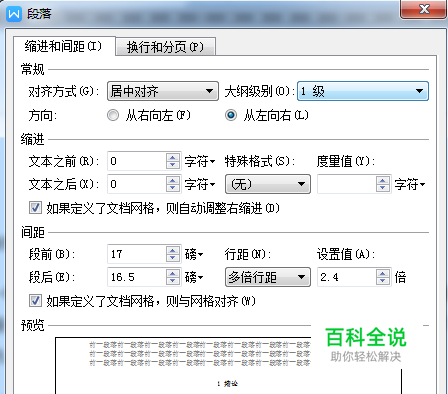Viewport: 448px width, 394px height.
Task: Increase the 设置值 line spacing value
Action: coord(383,273)
